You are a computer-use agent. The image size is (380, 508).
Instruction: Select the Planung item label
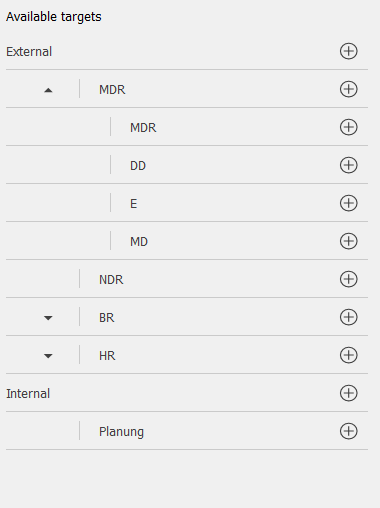tap(121, 432)
